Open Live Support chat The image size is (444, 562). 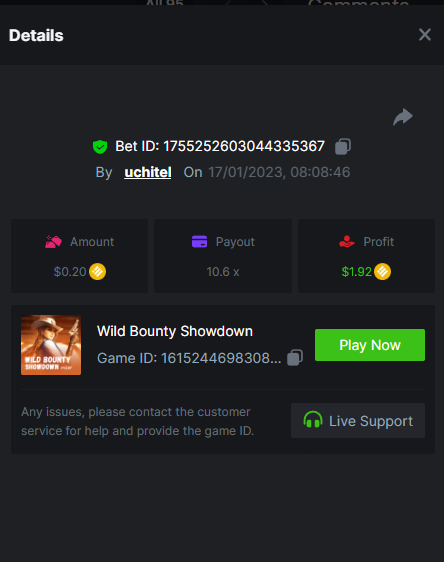358,420
